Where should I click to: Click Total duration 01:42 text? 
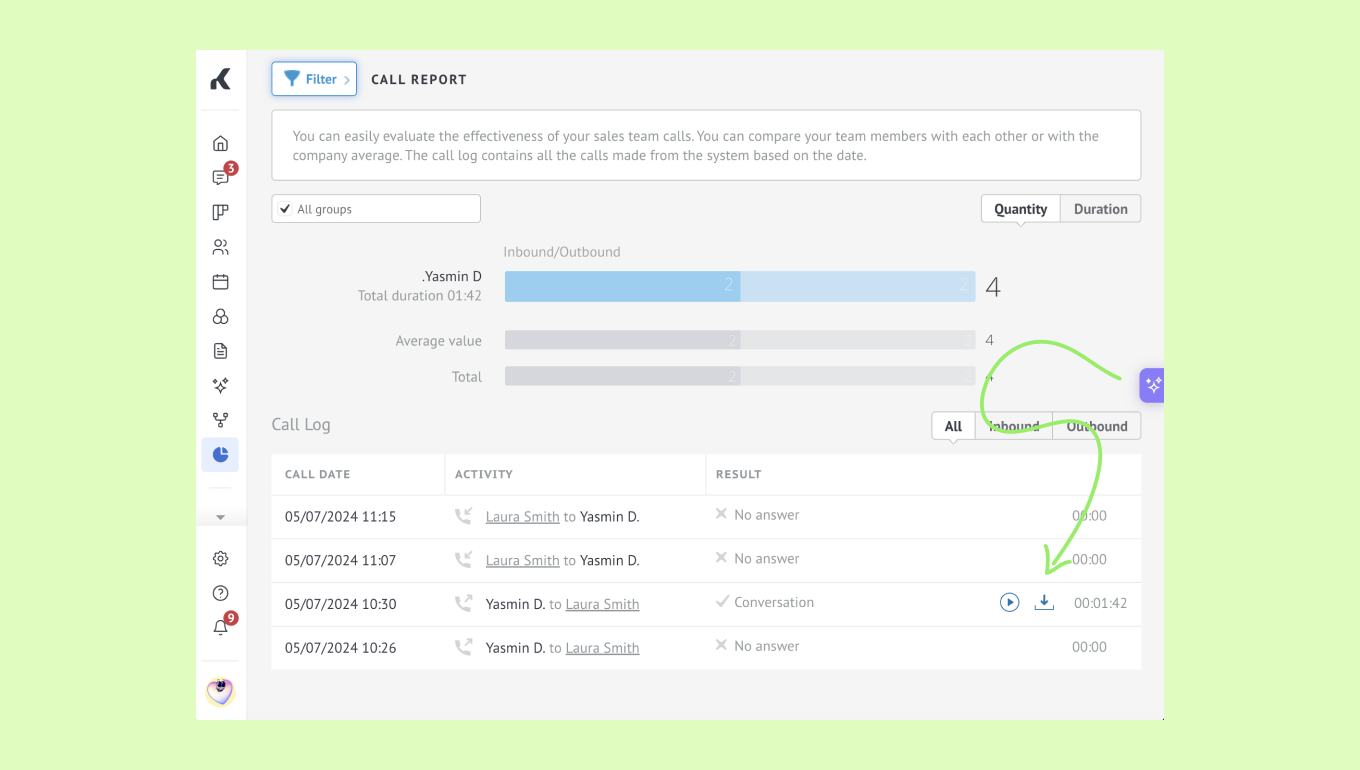coord(420,296)
